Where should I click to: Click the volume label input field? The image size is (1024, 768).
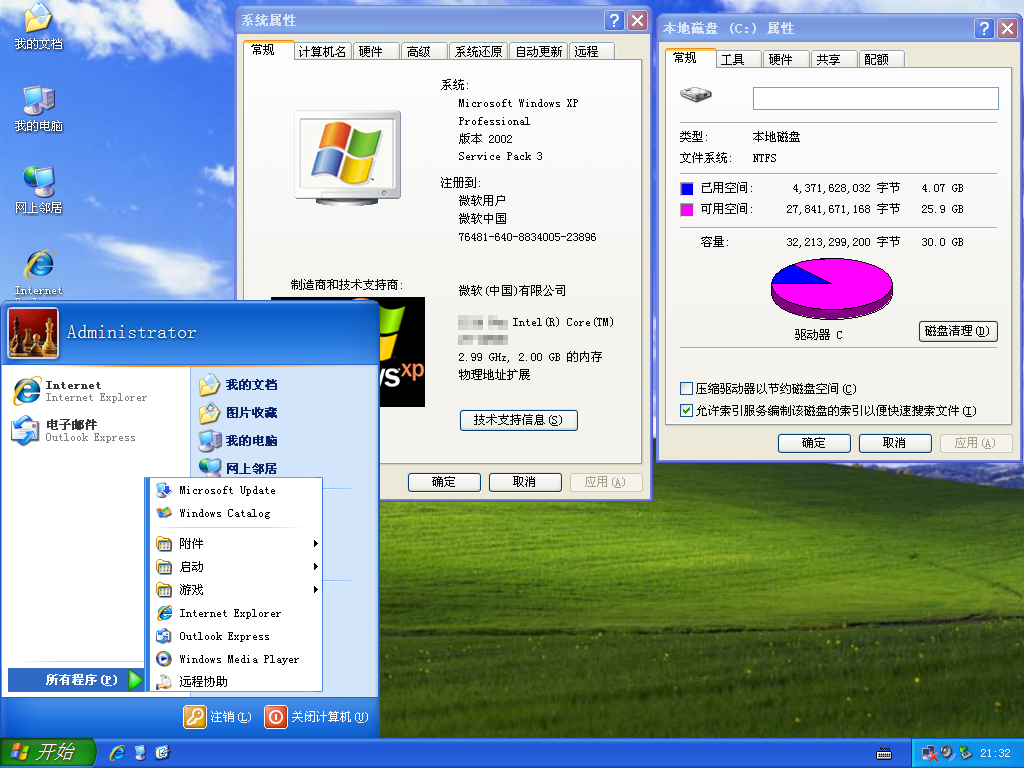875,98
